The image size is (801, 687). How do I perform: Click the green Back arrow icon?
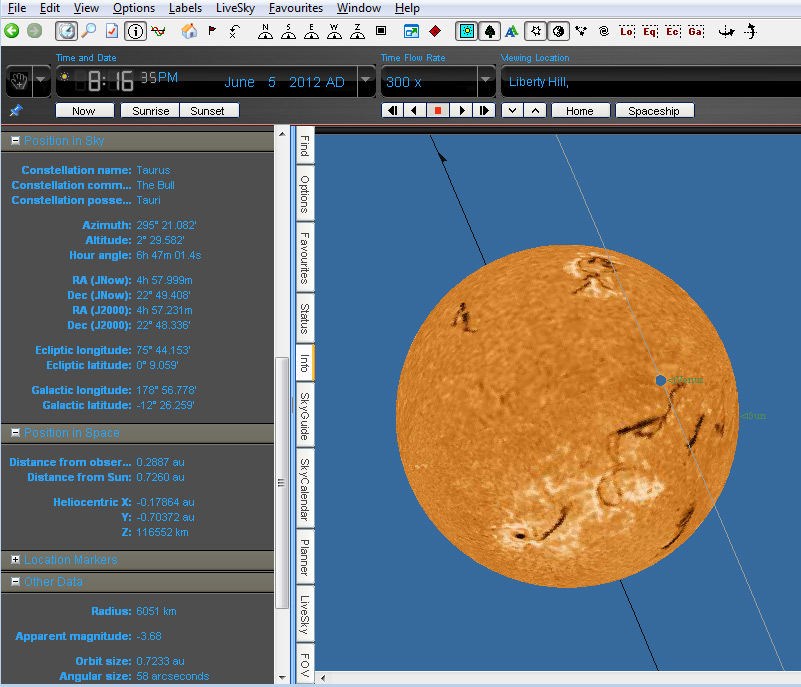coord(12,31)
